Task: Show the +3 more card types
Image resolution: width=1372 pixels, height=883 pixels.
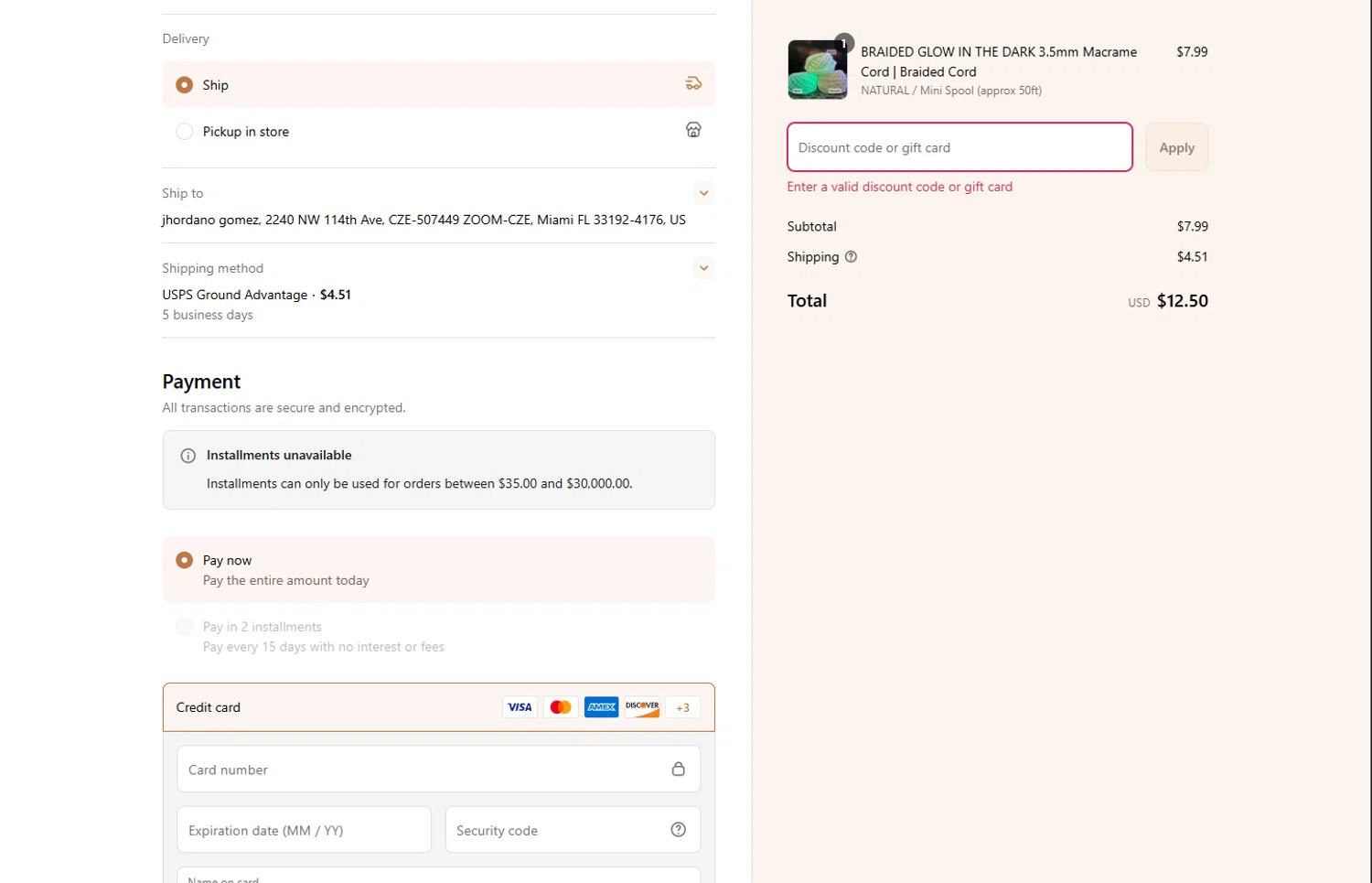Action: (682, 707)
